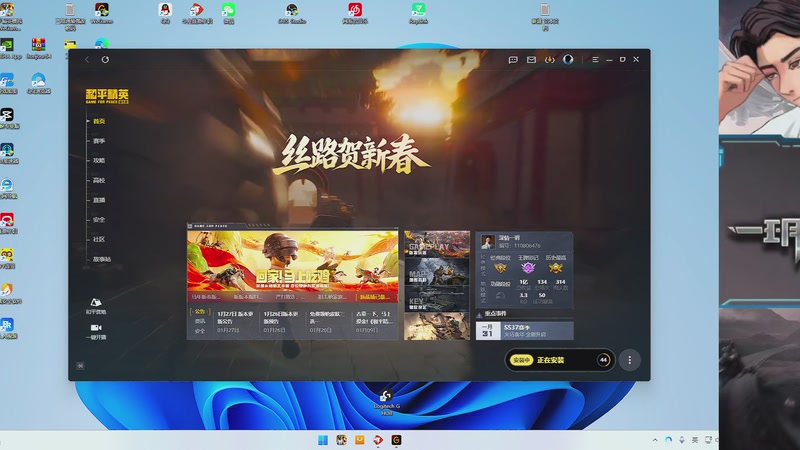Show hidden tray icons chevron
The width and height of the screenshot is (800, 450).
(655, 440)
